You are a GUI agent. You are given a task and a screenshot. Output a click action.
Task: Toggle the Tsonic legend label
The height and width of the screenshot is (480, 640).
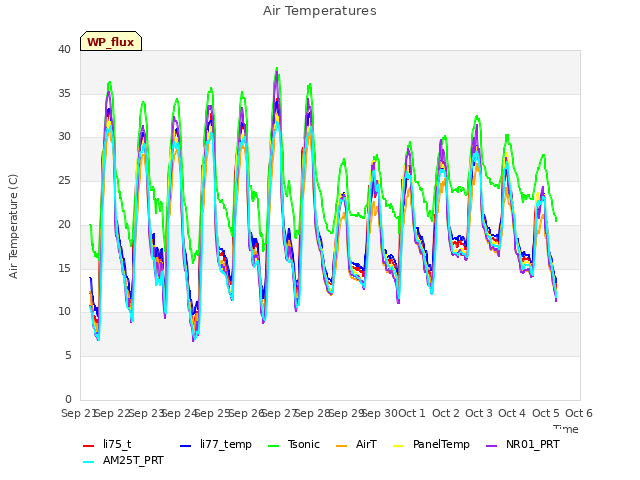point(304,444)
